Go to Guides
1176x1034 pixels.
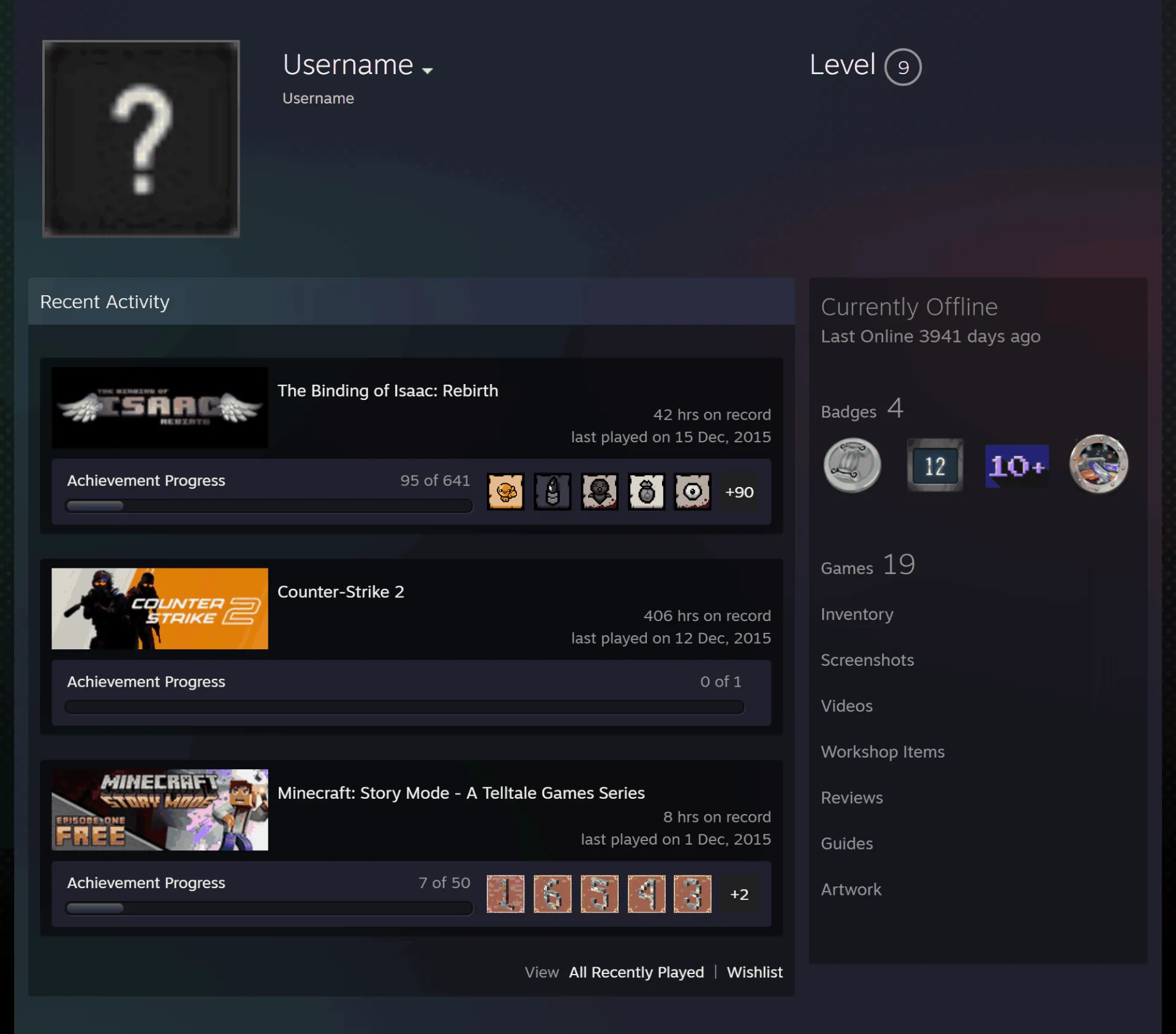846,843
